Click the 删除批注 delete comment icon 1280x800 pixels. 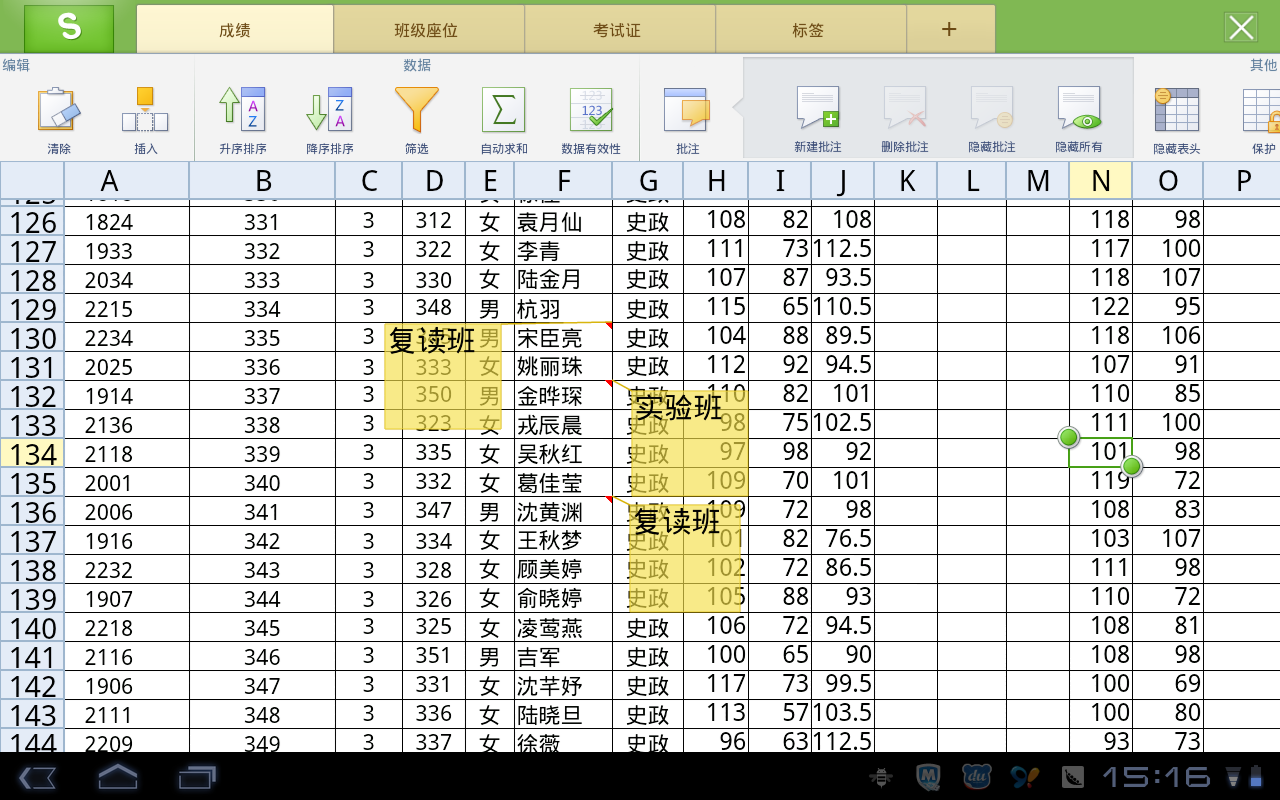pyautogui.click(x=904, y=108)
